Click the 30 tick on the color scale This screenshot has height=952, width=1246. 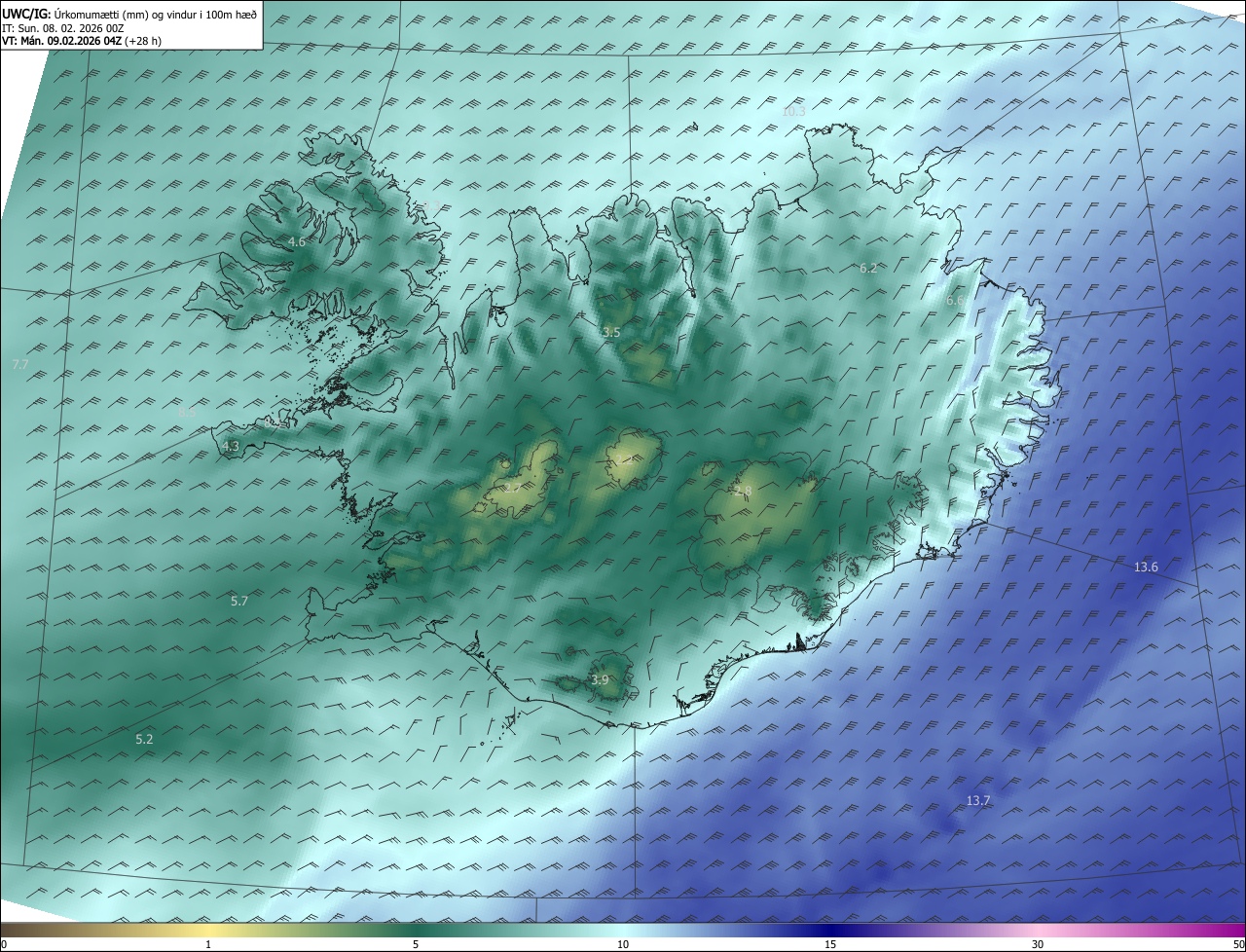[1038, 944]
